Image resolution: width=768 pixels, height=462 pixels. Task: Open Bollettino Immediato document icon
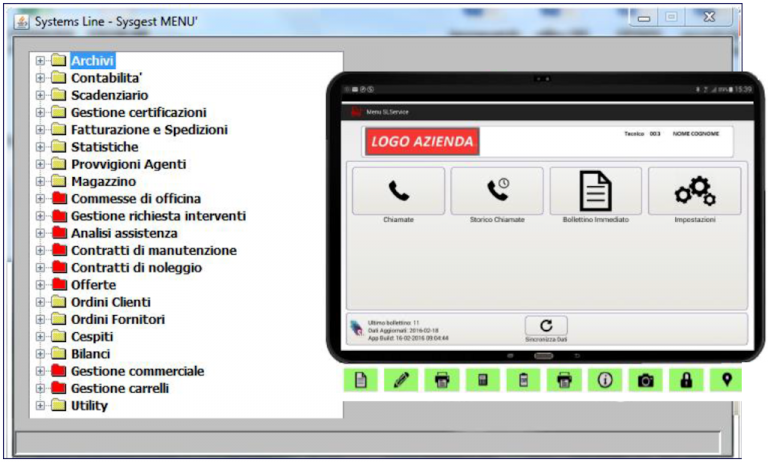coord(596,191)
